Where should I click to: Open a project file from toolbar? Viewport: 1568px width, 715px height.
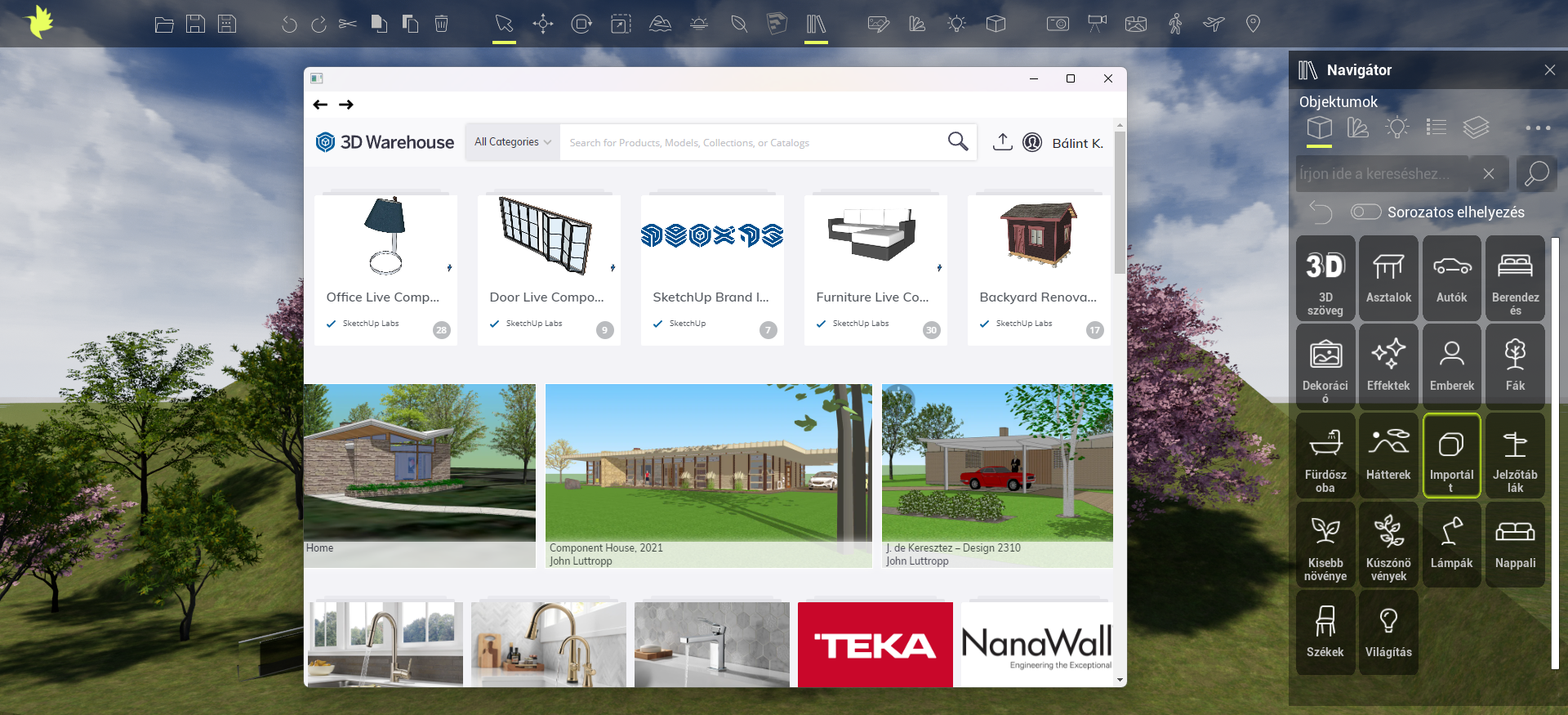point(164,25)
